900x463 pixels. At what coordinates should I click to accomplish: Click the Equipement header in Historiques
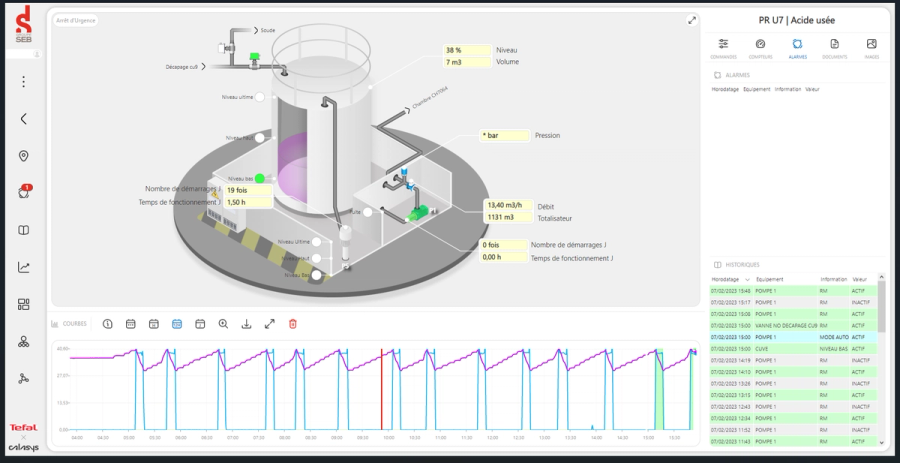click(770, 279)
